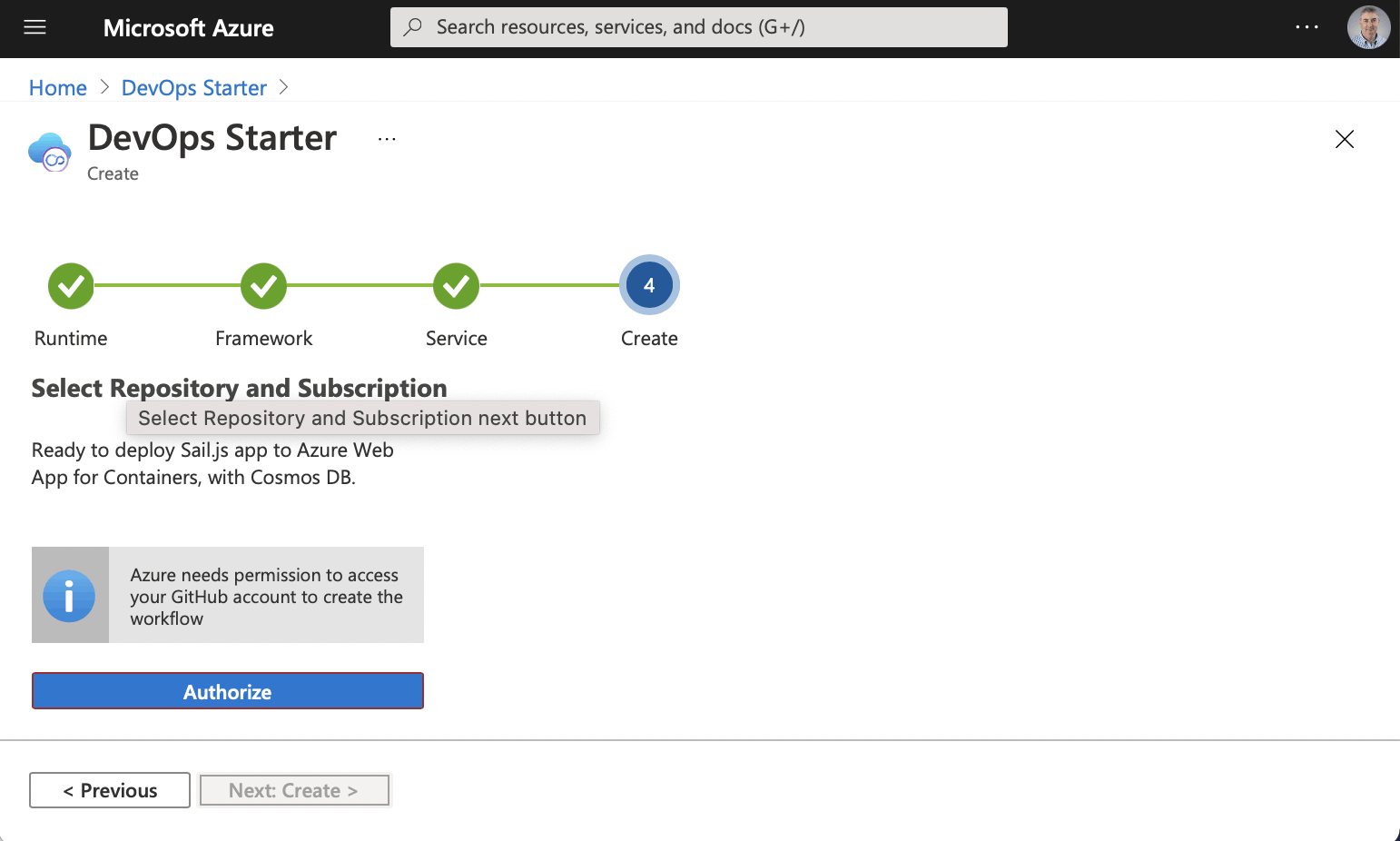
Task: Click the info icon in permission notice
Action: (69, 596)
